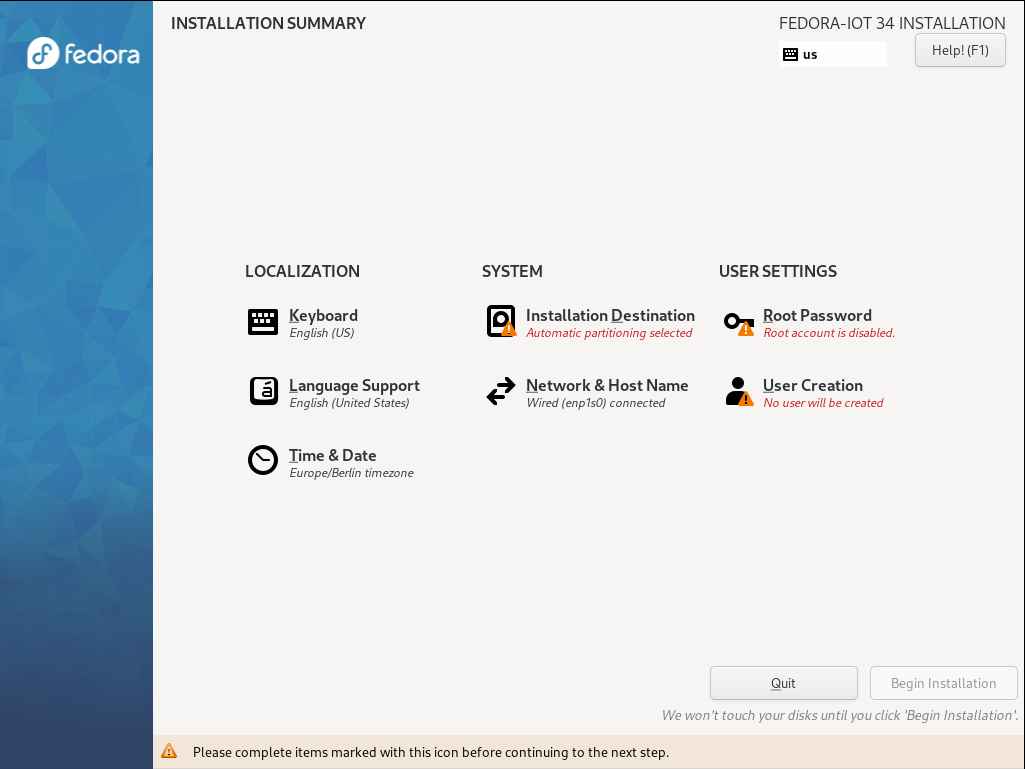Viewport: 1025px width, 769px height.
Task: Click the warning triangle in the bottom bar
Action: pos(169,751)
